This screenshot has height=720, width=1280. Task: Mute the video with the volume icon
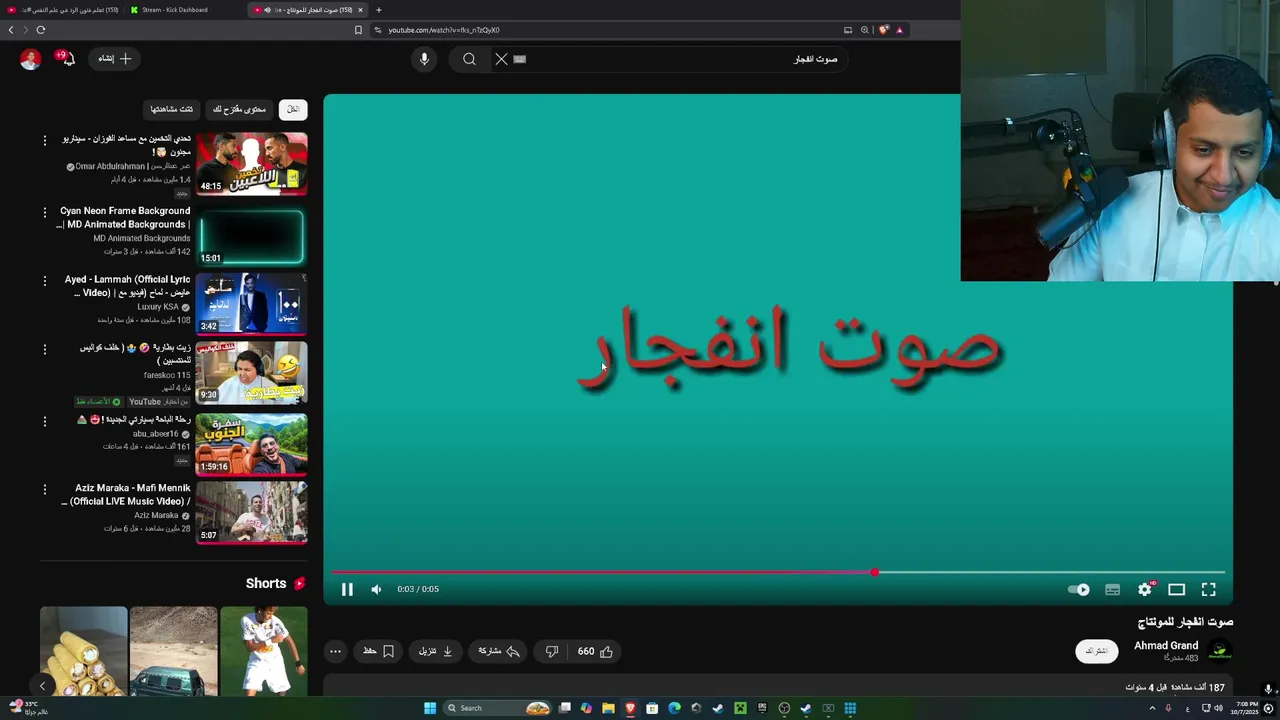pyautogui.click(x=376, y=589)
